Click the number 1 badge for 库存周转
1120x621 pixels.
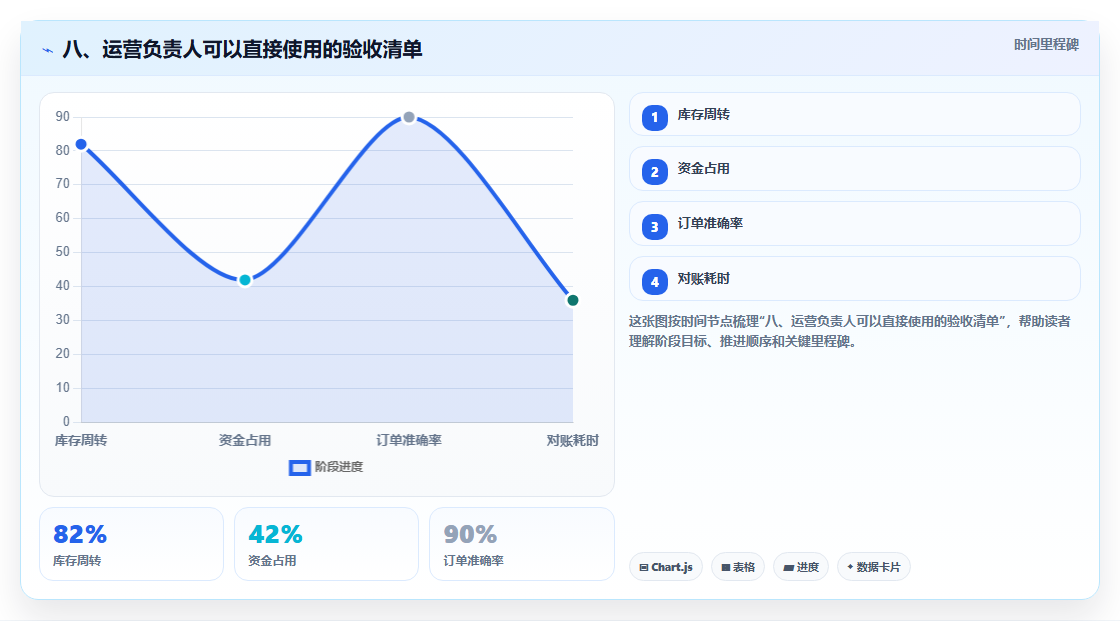654,118
